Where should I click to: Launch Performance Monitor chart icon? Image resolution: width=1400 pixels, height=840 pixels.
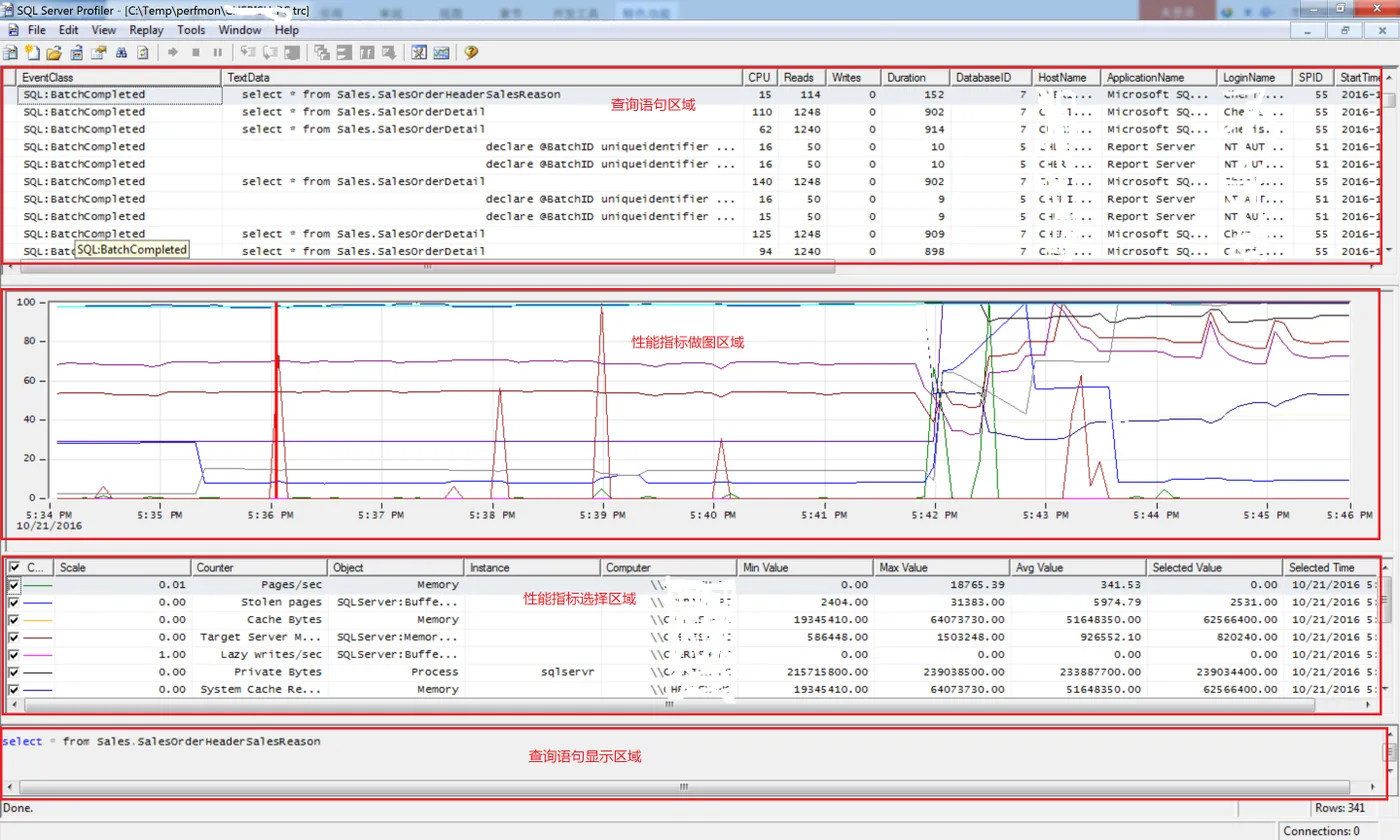point(441,53)
